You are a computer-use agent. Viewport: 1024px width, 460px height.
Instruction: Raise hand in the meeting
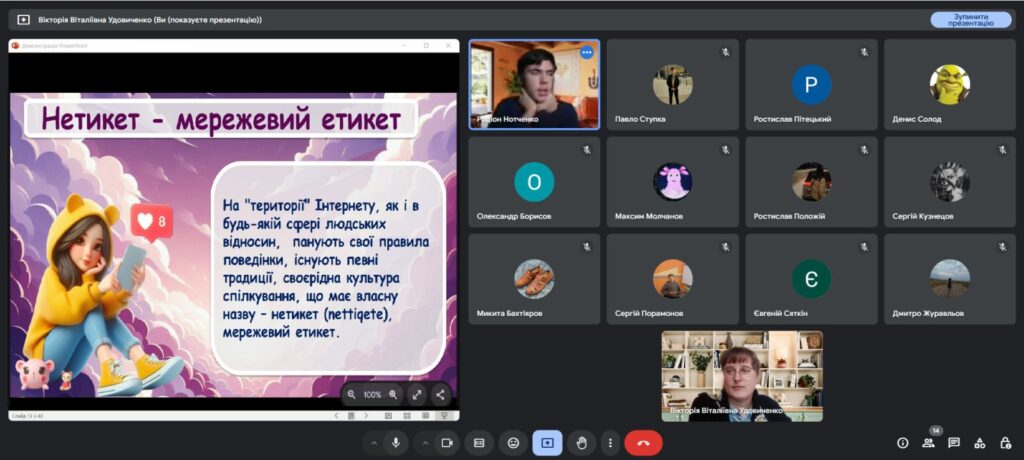(x=581, y=442)
